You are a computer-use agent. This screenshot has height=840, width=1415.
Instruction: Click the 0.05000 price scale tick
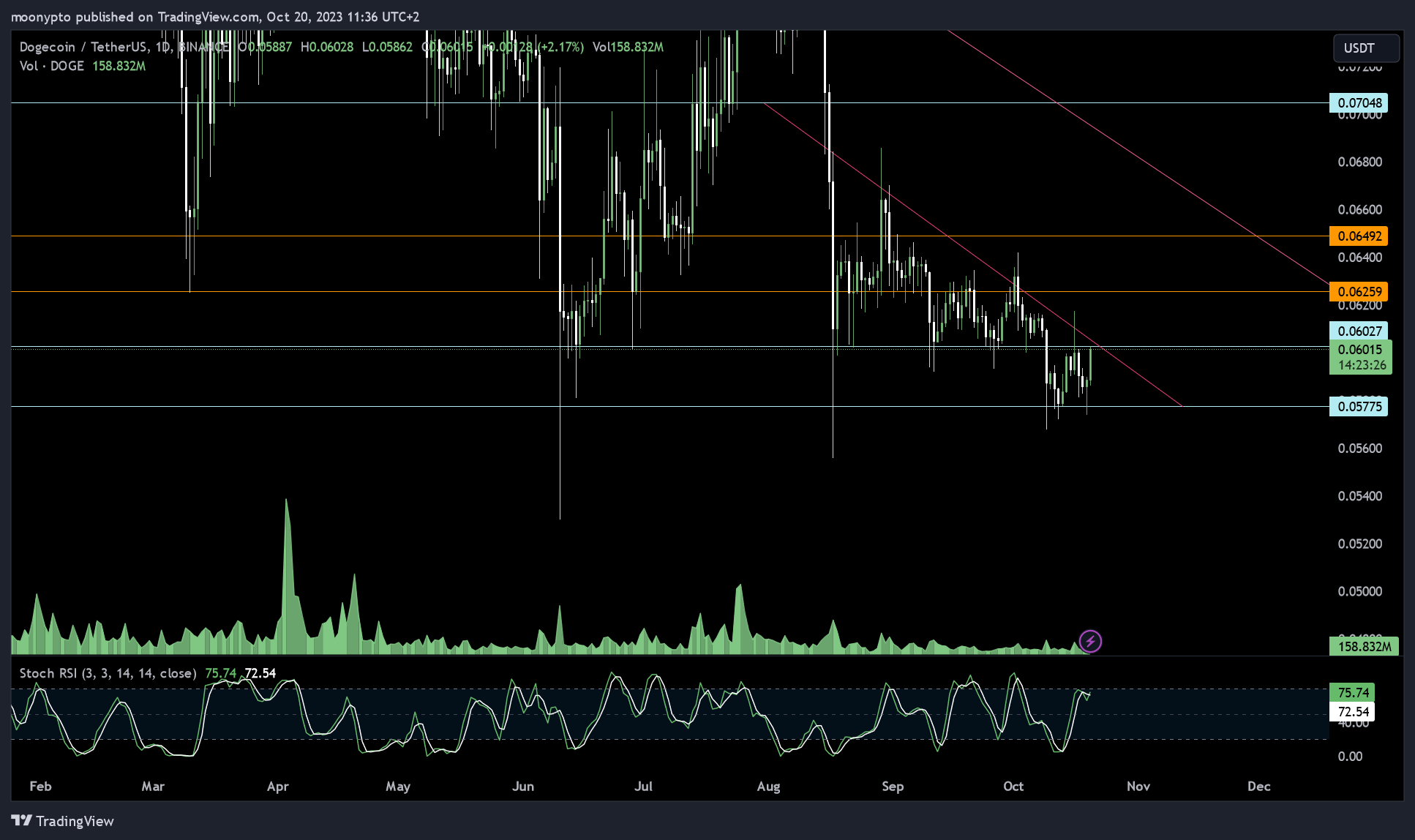coord(1360,591)
